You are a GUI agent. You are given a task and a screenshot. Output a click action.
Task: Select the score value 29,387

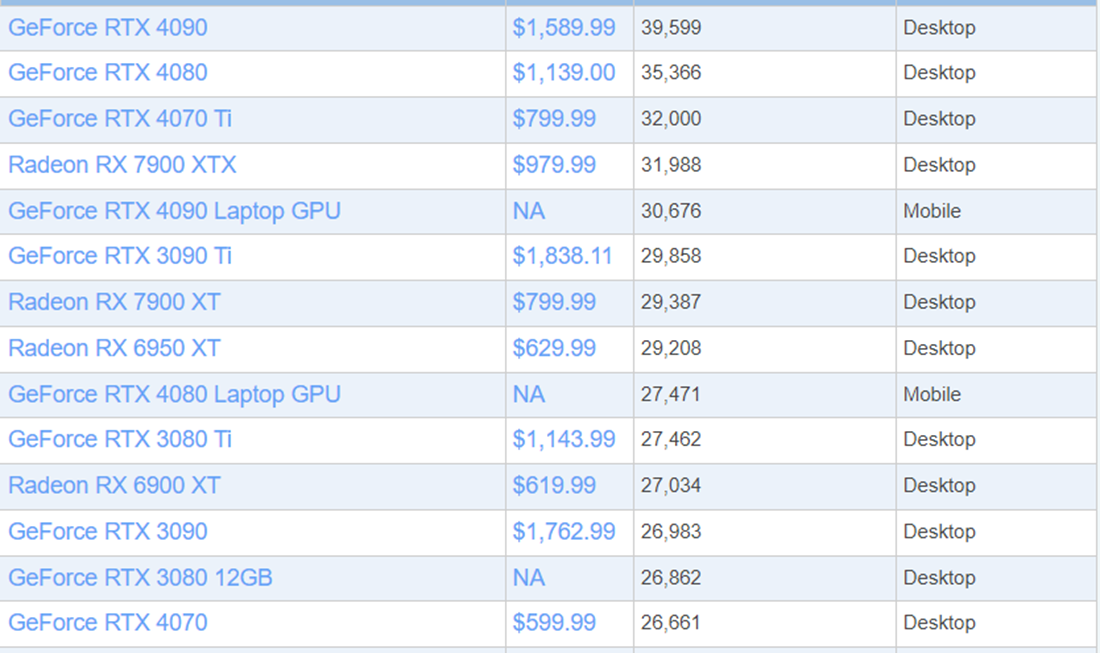point(671,302)
